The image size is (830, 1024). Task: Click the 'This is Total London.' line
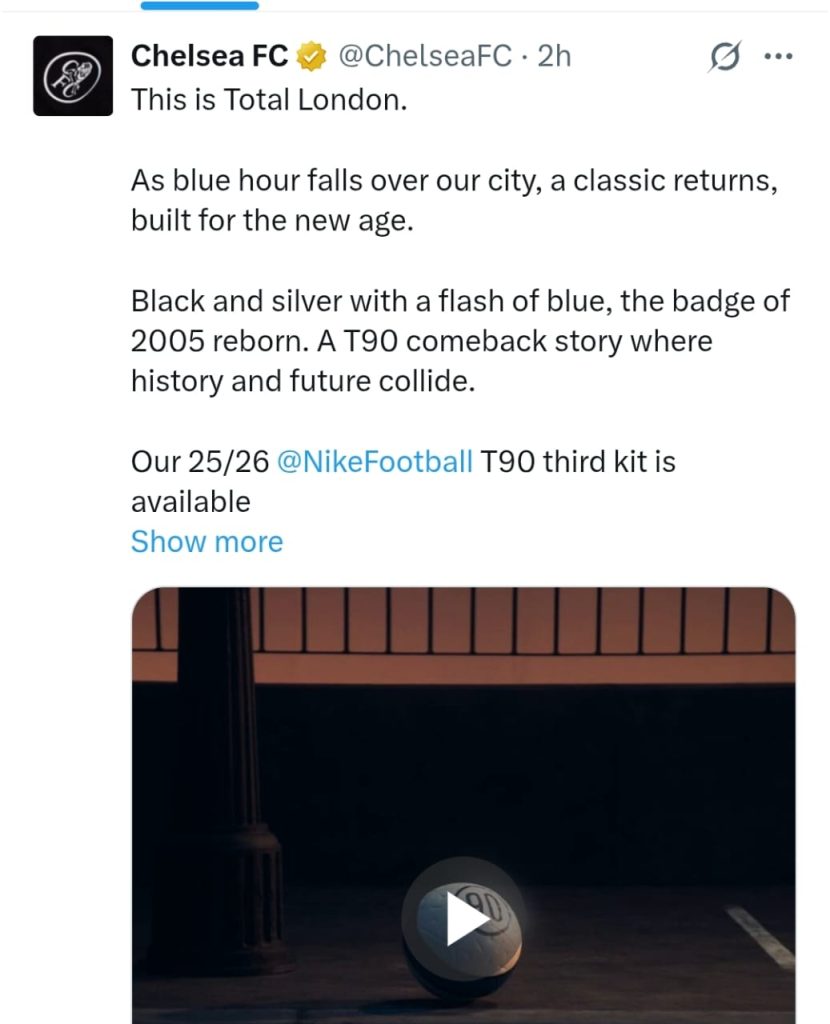[x=269, y=100]
